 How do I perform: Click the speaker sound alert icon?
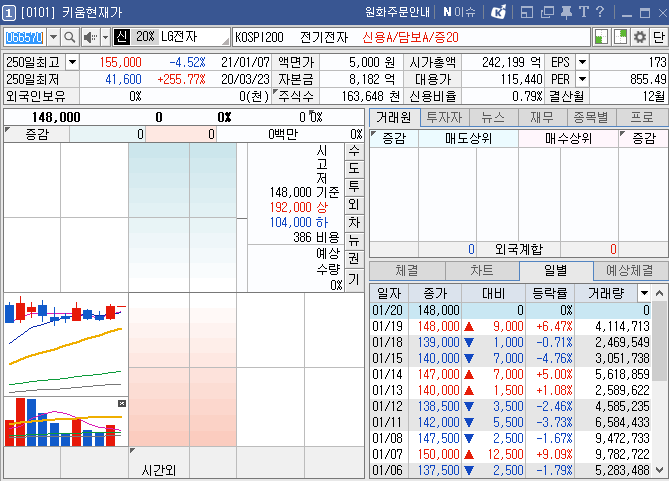coord(90,38)
